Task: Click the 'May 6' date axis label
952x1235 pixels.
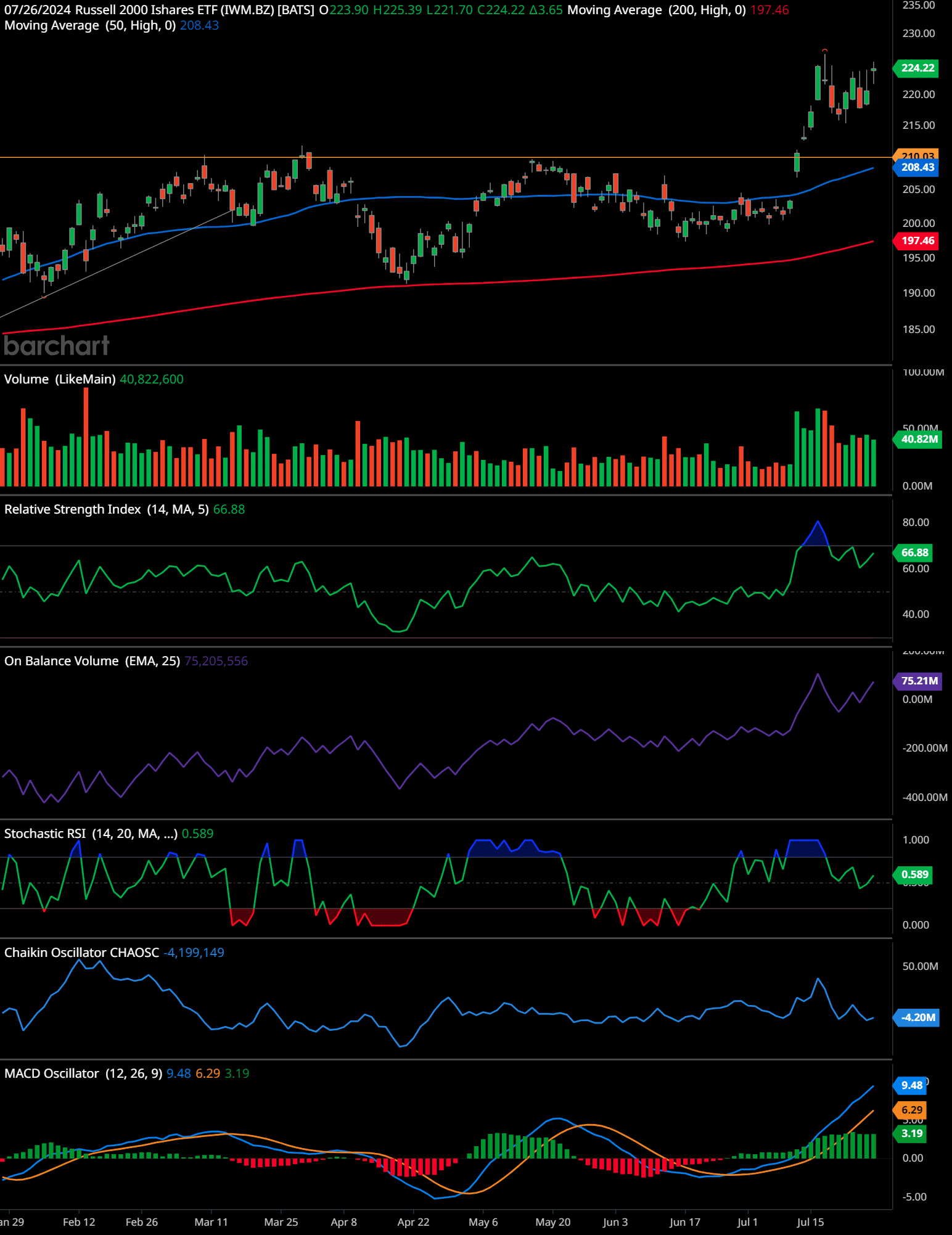Action: pyautogui.click(x=483, y=1222)
